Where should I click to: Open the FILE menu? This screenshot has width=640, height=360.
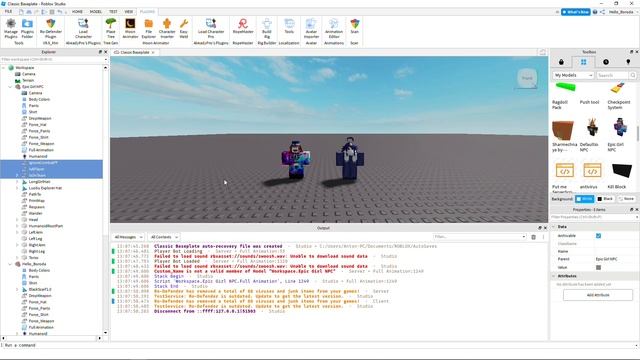pyautogui.click(x=8, y=11)
